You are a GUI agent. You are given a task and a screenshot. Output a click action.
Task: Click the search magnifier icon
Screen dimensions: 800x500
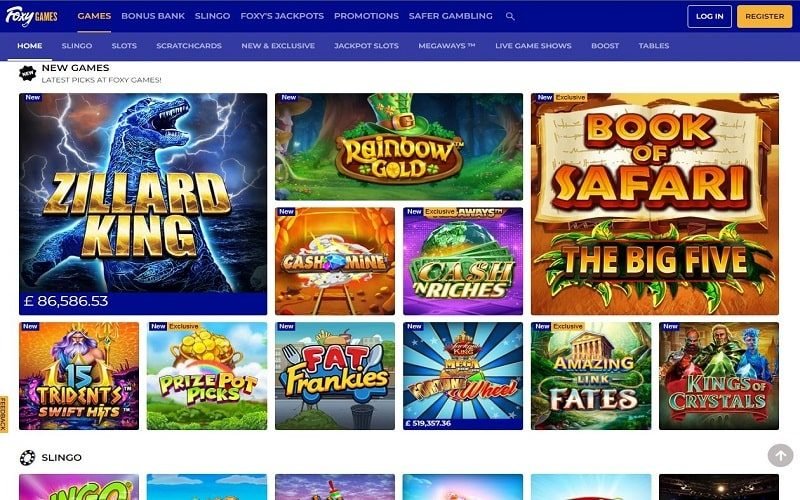tap(510, 16)
